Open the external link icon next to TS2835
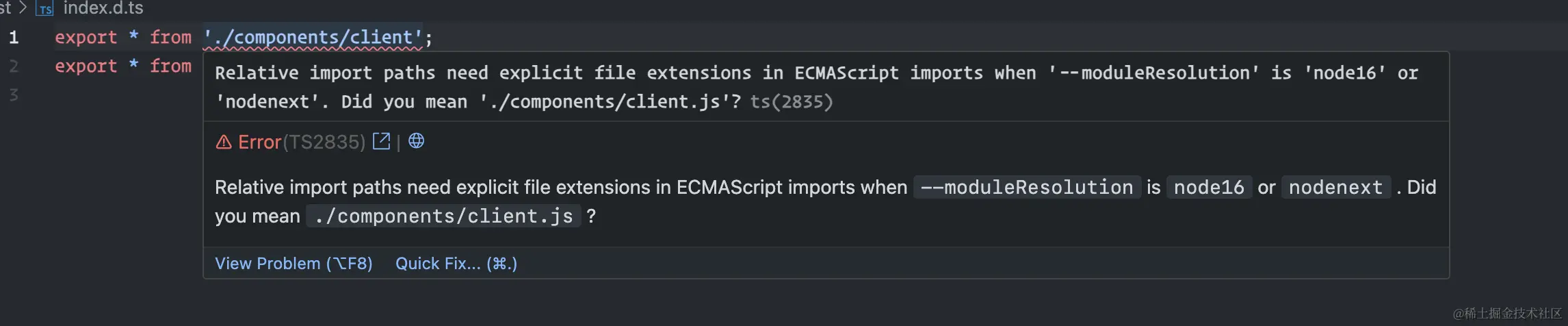Image resolution: width=1568 pixels, height=326 pixels. pyautogui.click(x=381, y=141)
